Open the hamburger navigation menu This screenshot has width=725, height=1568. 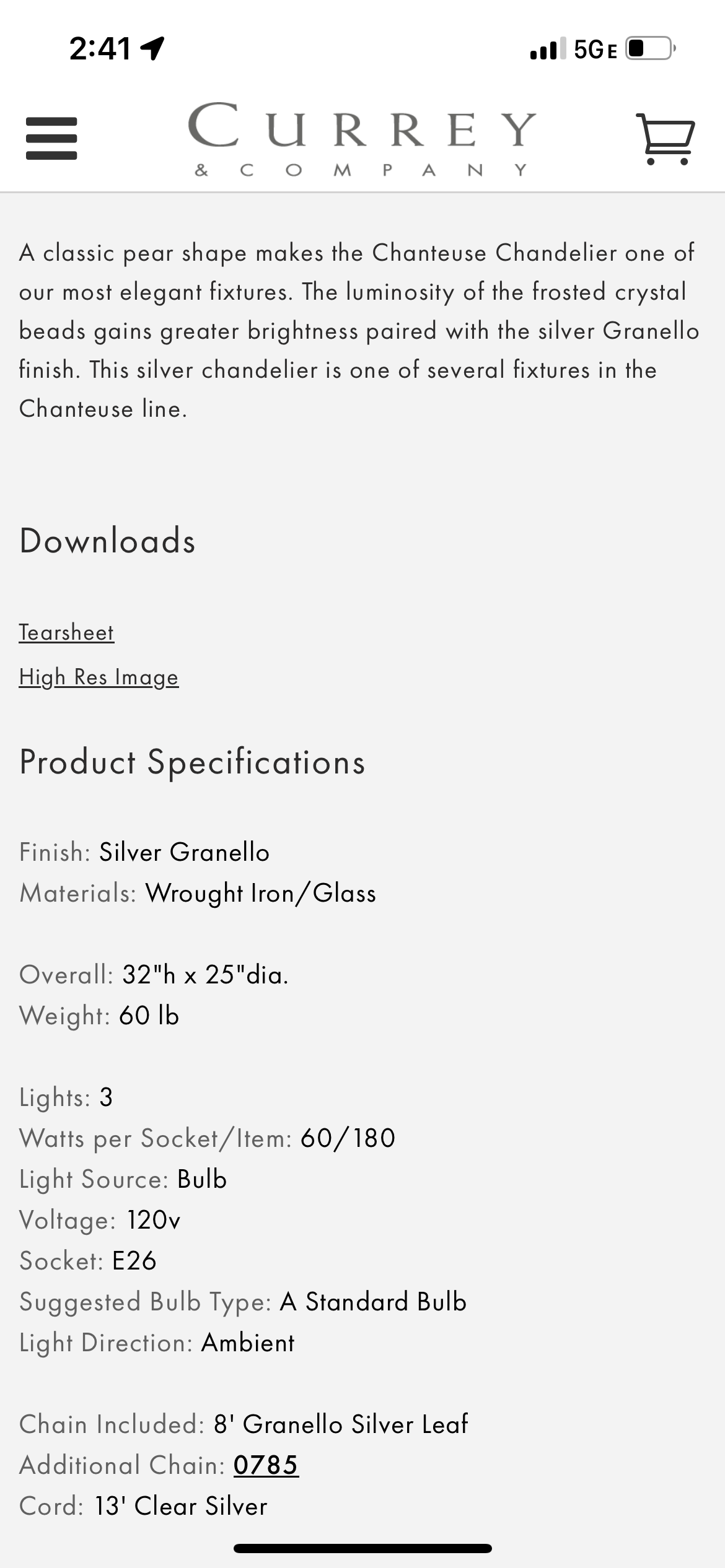coord(51,139)
